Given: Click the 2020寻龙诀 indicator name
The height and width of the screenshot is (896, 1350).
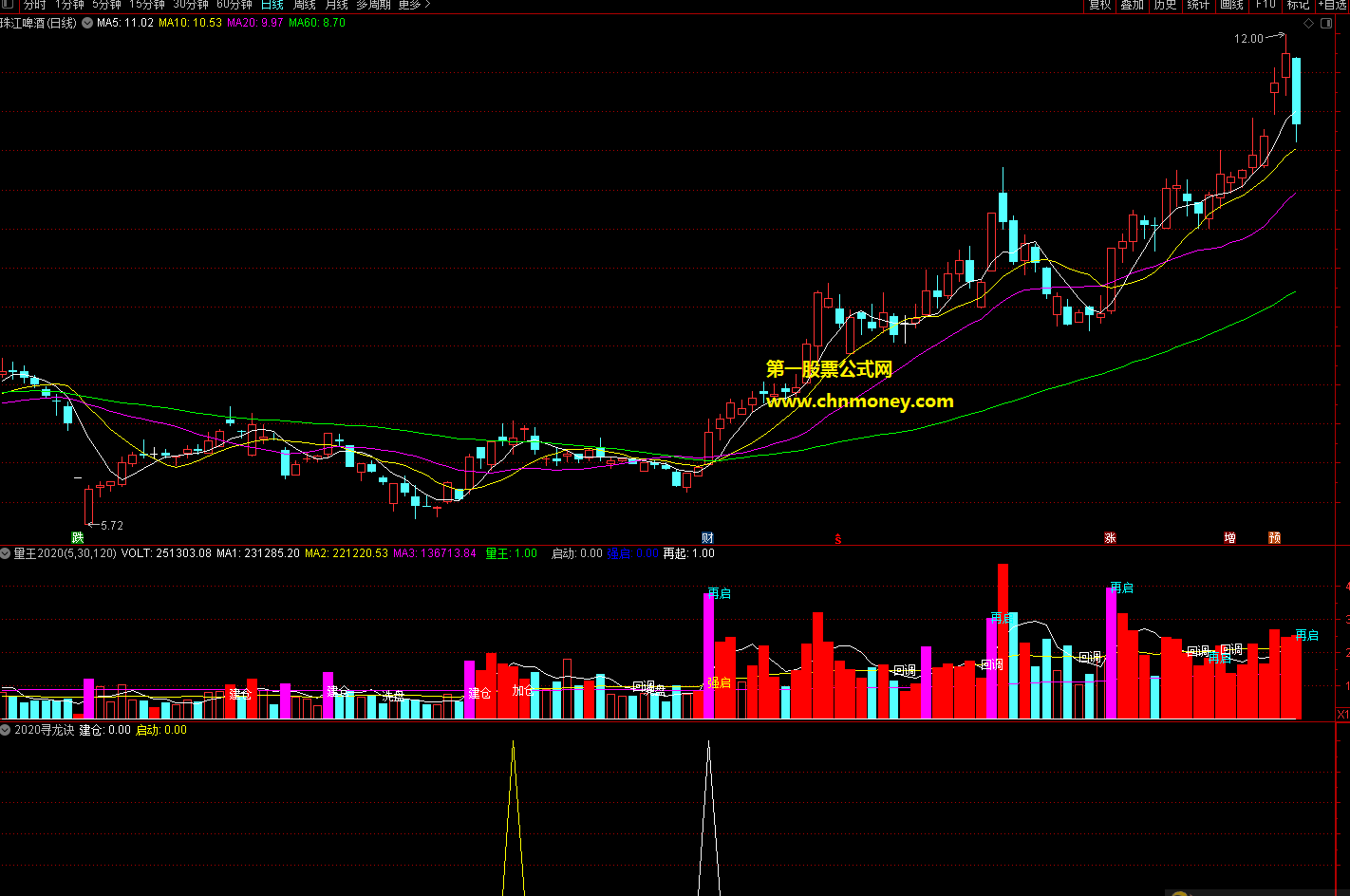Looking at the screenshot, I should pos(44,730).
